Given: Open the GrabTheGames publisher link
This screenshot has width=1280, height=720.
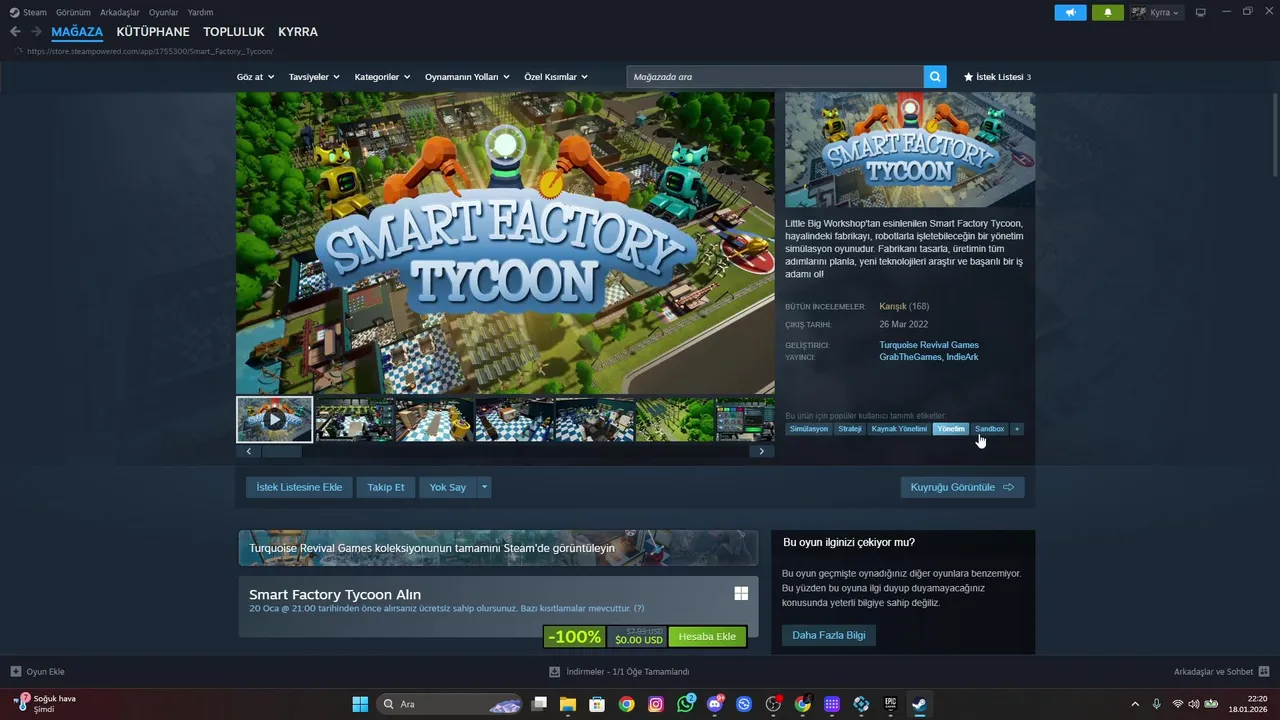Looking at the screenshot, I should click(910, 357).
